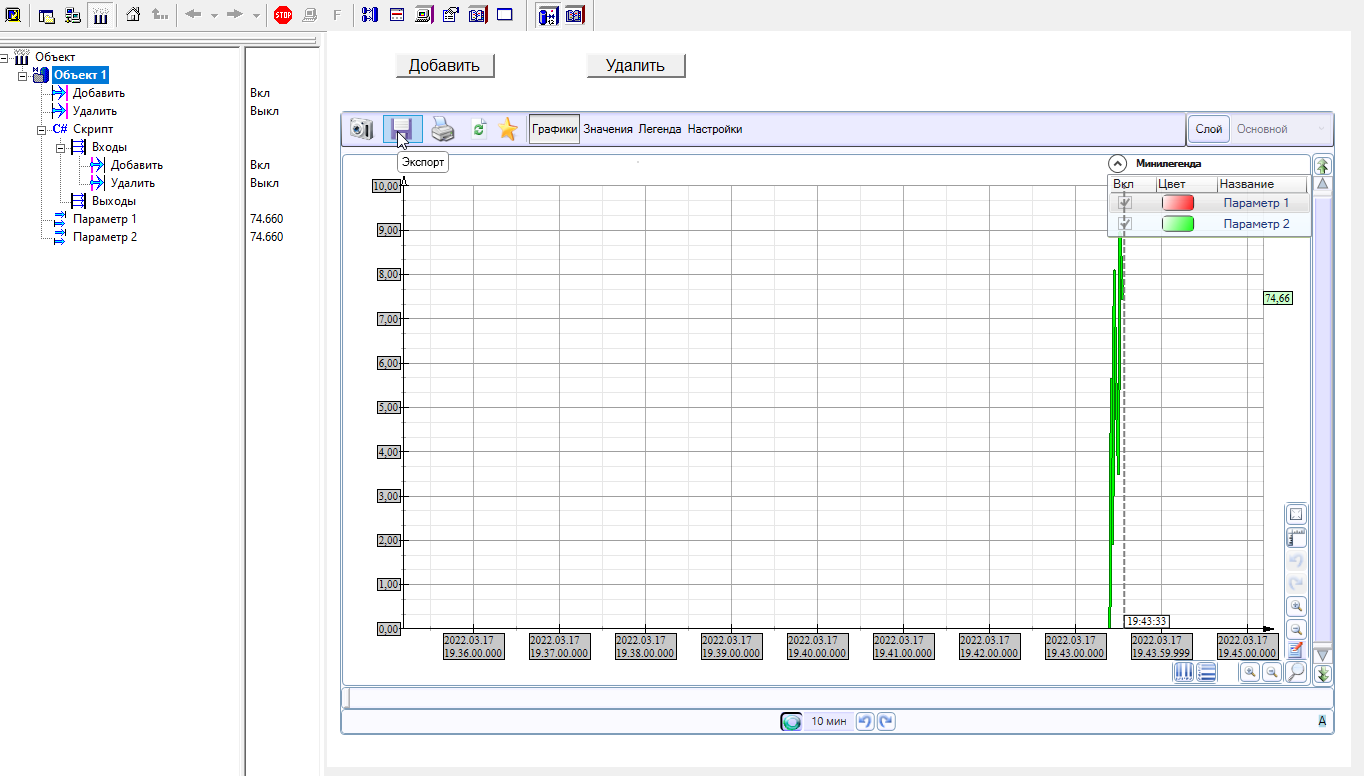This screenshot has height=776, width=1364.
Task: Switch to the Значения tab
Action: 608,129
